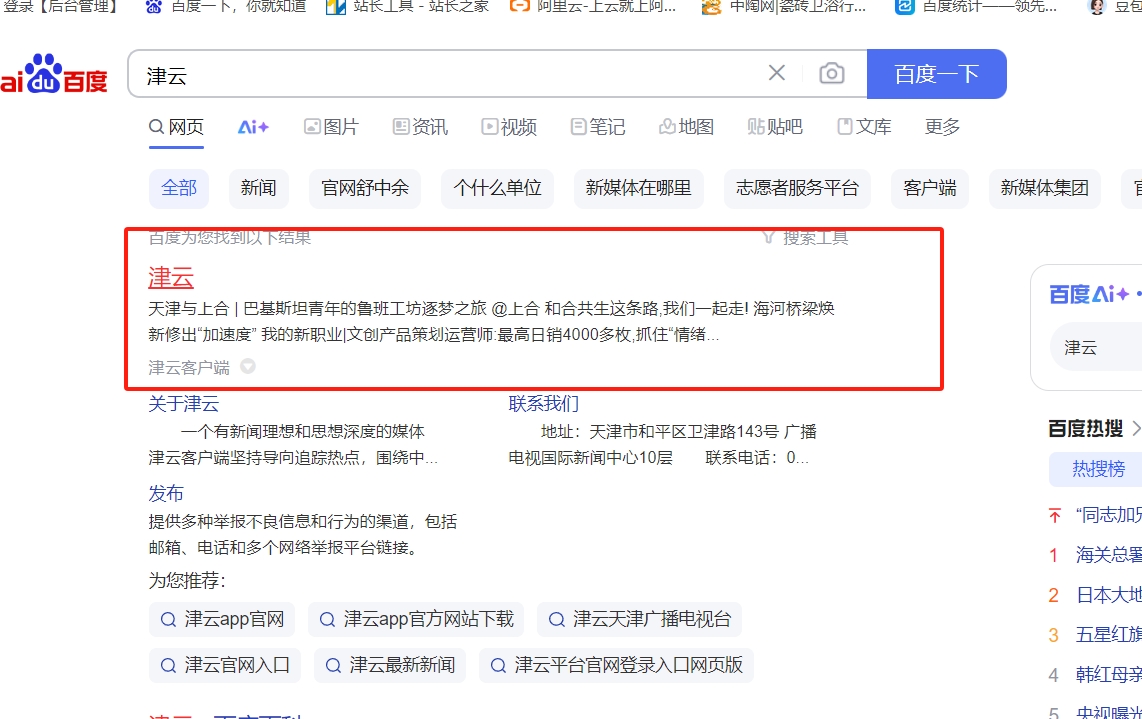Select the 新媒体集团 filter chip
This screenshot has width=1142, height=719.
click(x=1044, y=189)
